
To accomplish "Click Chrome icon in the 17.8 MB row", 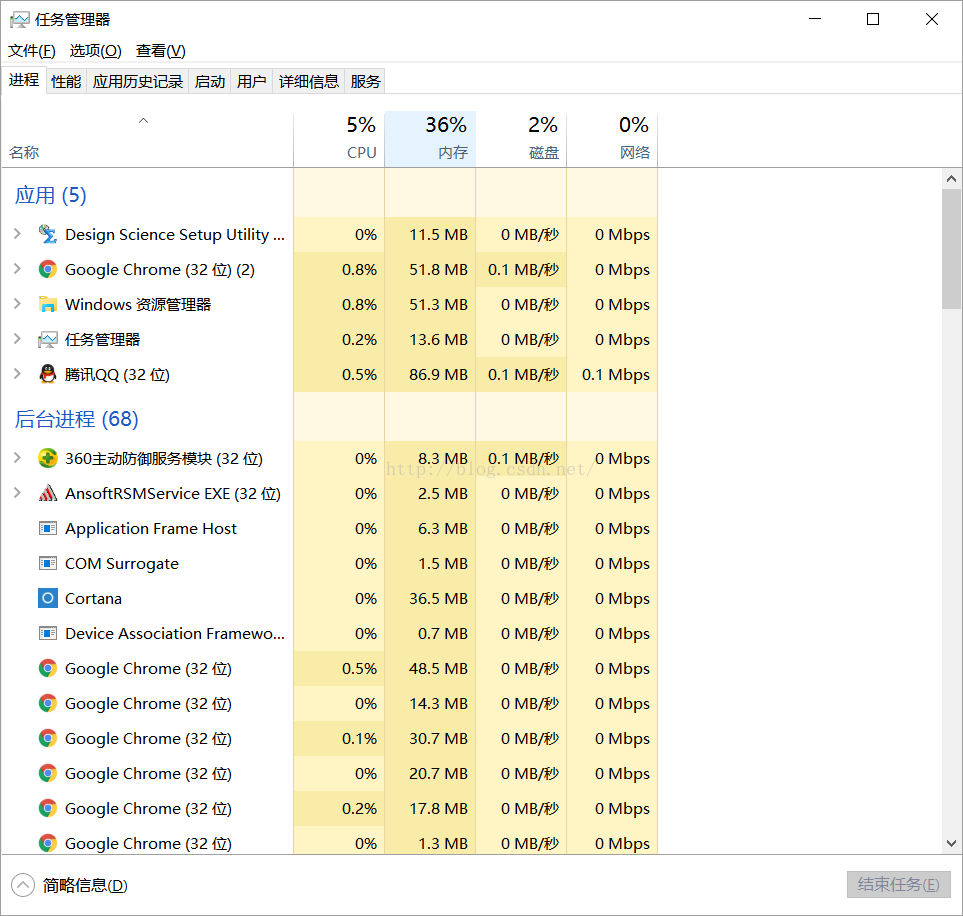I will click(x=48, y=808).
